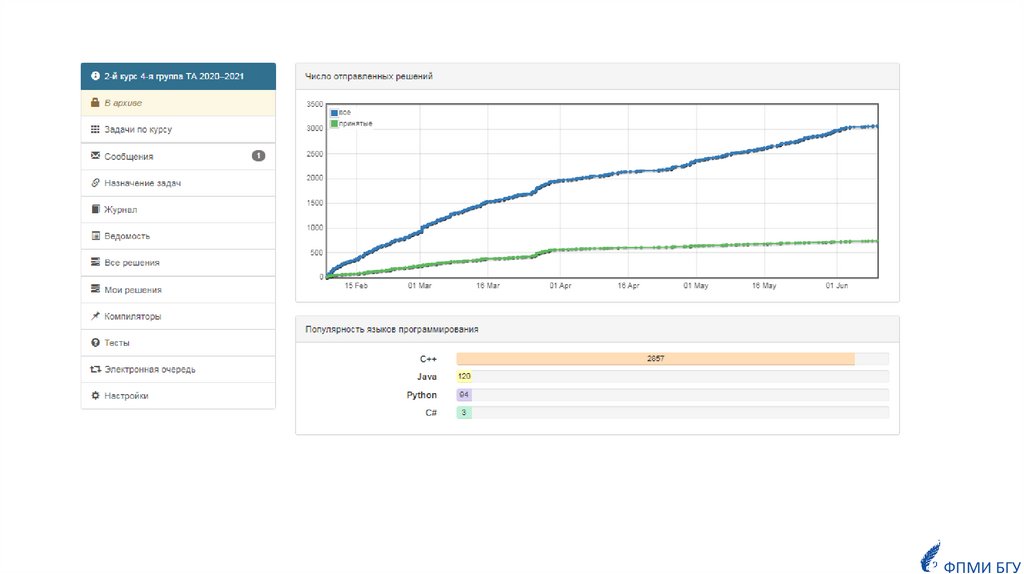
Task: Click the grid icon for Задачи по курсу
Action: click(95, 130)
